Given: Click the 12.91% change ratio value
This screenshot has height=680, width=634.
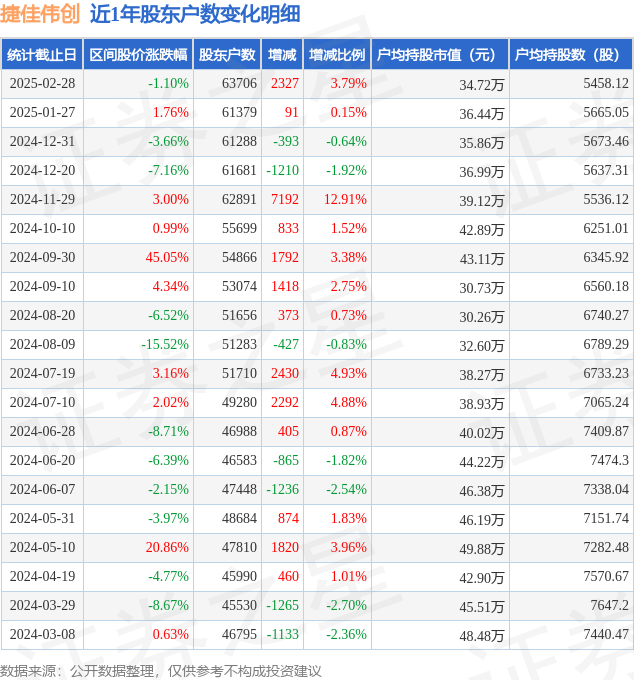Looking at the screenshot, I should click(x=345, y=200).
